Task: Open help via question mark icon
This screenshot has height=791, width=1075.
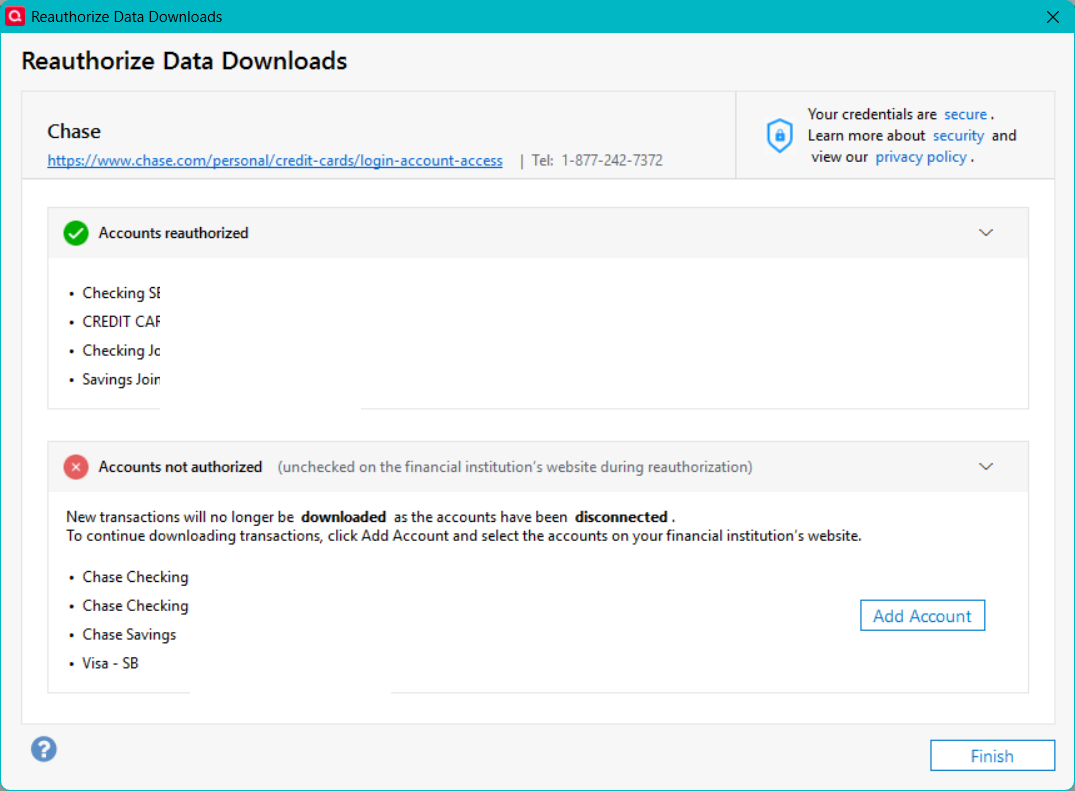Action: [44, 749]
